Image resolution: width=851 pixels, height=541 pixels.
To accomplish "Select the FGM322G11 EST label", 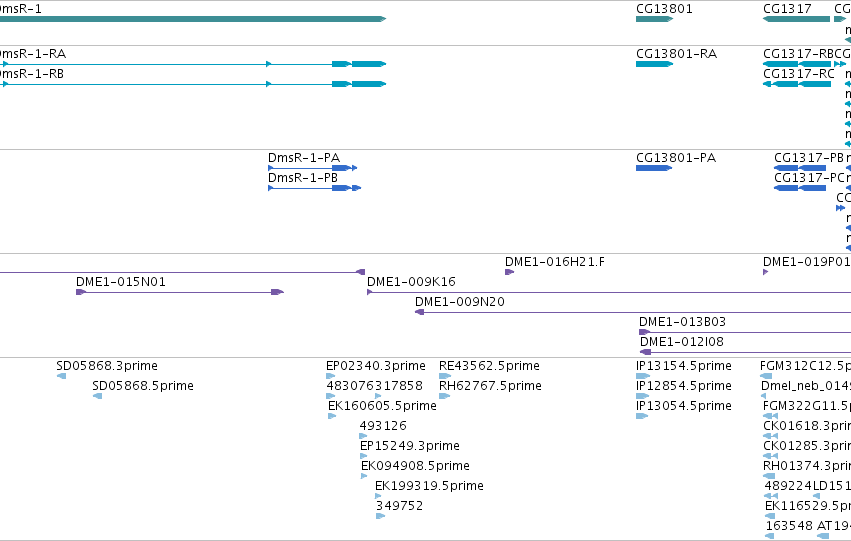I will (x=806, y=406).
